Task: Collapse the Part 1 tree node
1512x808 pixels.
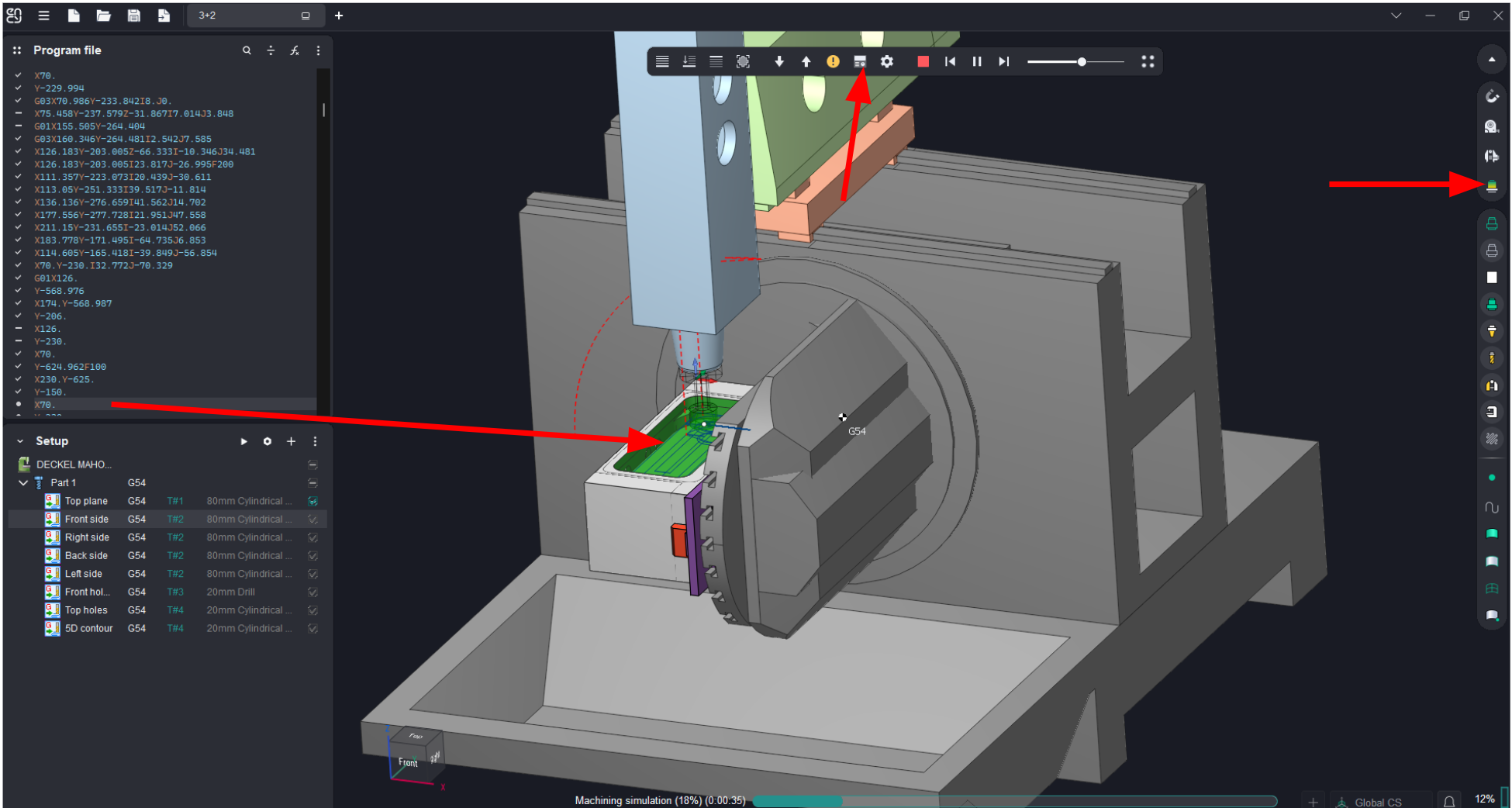Action: point(23,483)
